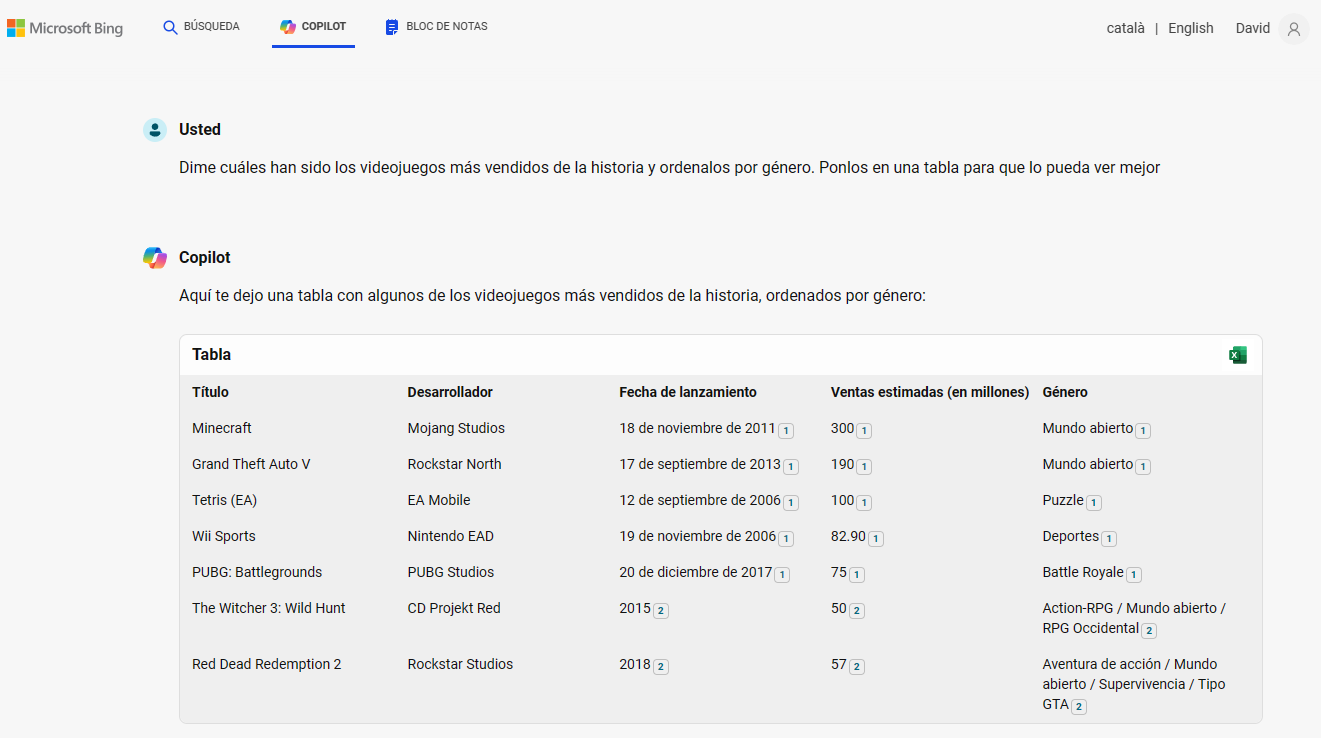This screenshot has height=738, width=1321.
Task: Open citation next to Puzzle genre
Action: [x=1094, y=502]
